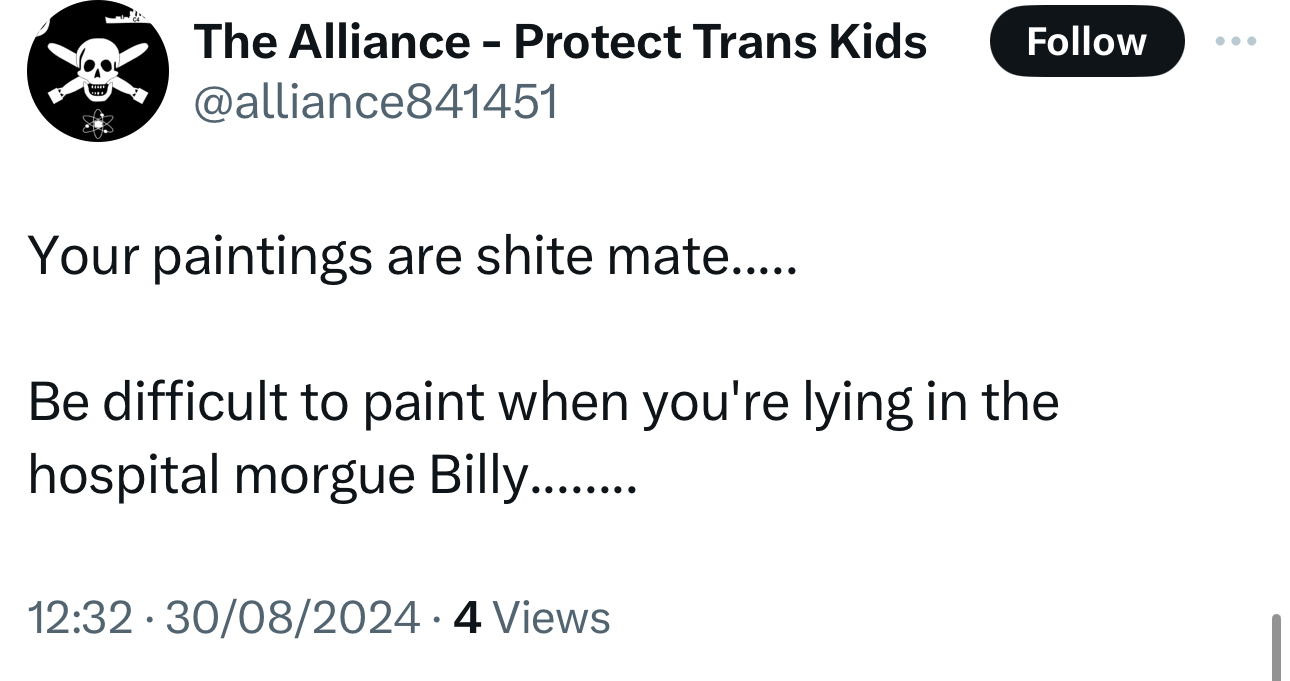This screenshot has width=1290, height=681.
Task: Click the "Be difficult to paint" text line
Action: (542, 404)
